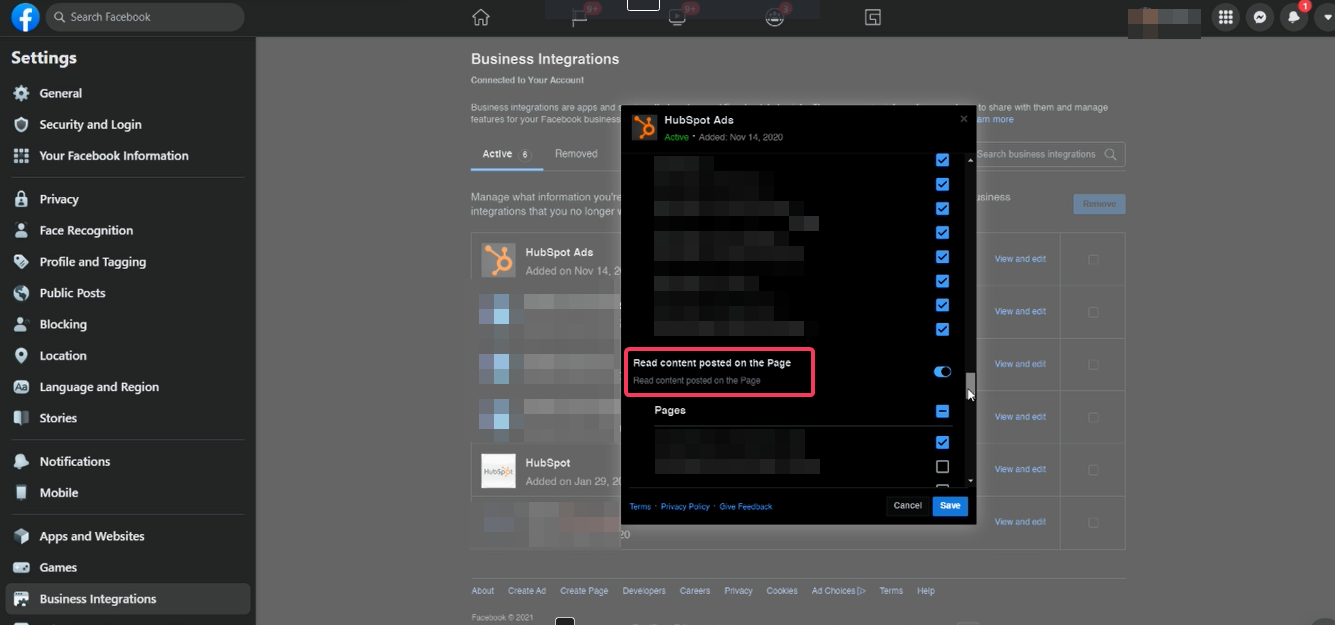
Task: Switch to the Active tab
Action: (x=507, y=154)
